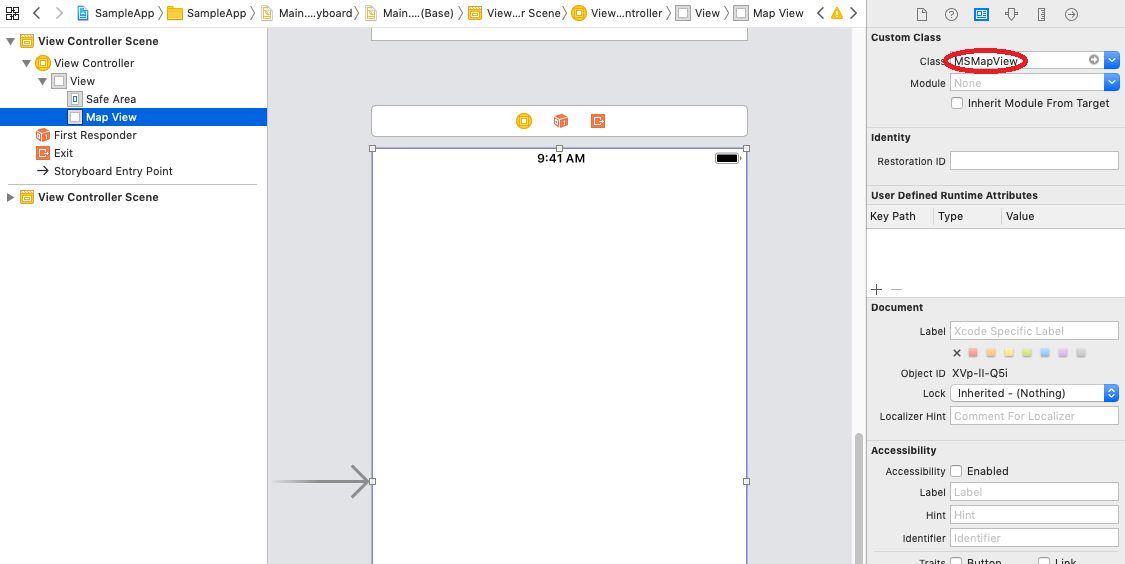This screenshot has width=1125, height=564.
Task: Expand the second View Controller Scene
Action: tap(10, 197)
